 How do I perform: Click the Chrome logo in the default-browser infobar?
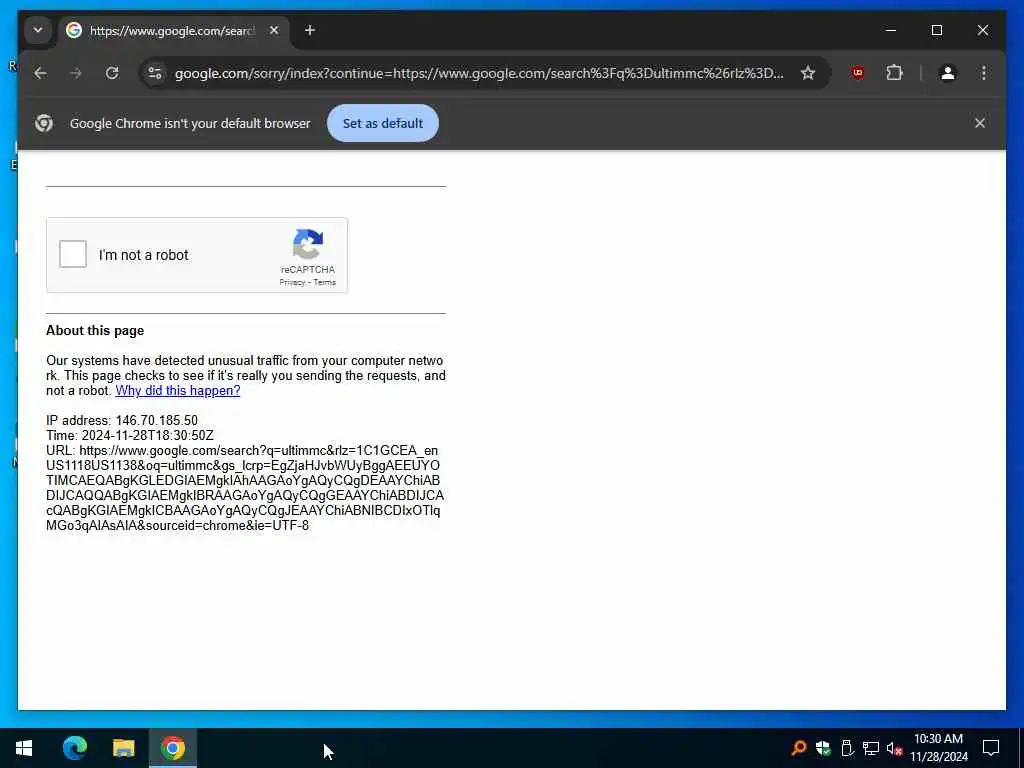pyautogui.click(x=44, y=123)
